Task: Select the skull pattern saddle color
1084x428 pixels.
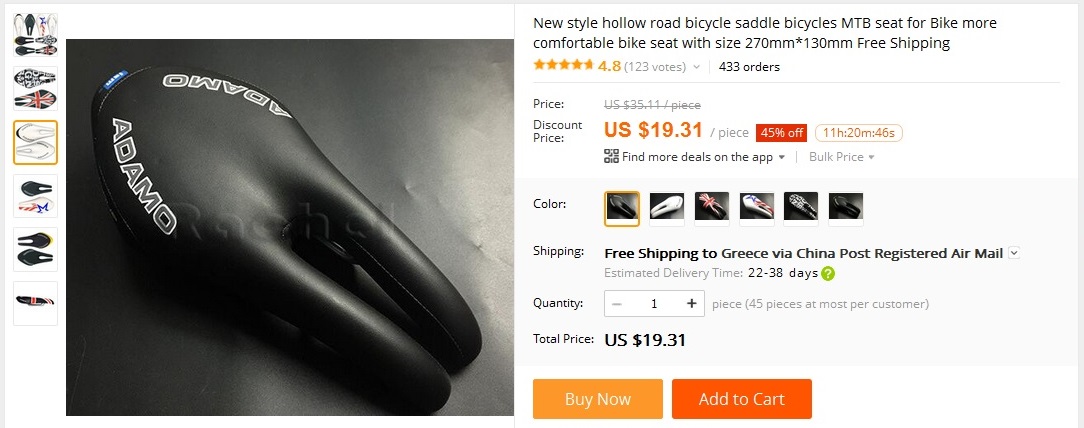Action: (x=801, y=209)
